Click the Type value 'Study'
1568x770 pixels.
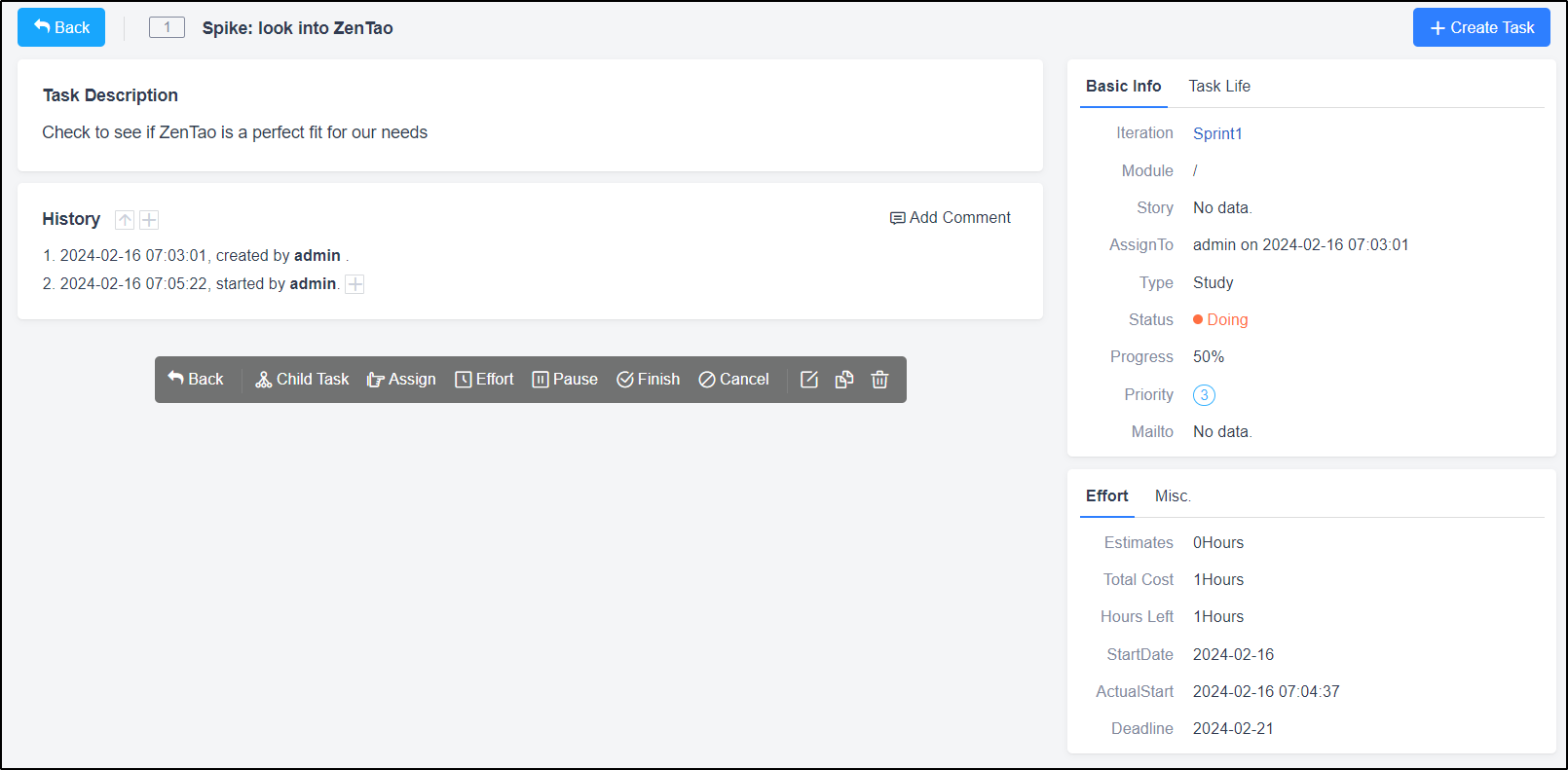[1213, 282]
